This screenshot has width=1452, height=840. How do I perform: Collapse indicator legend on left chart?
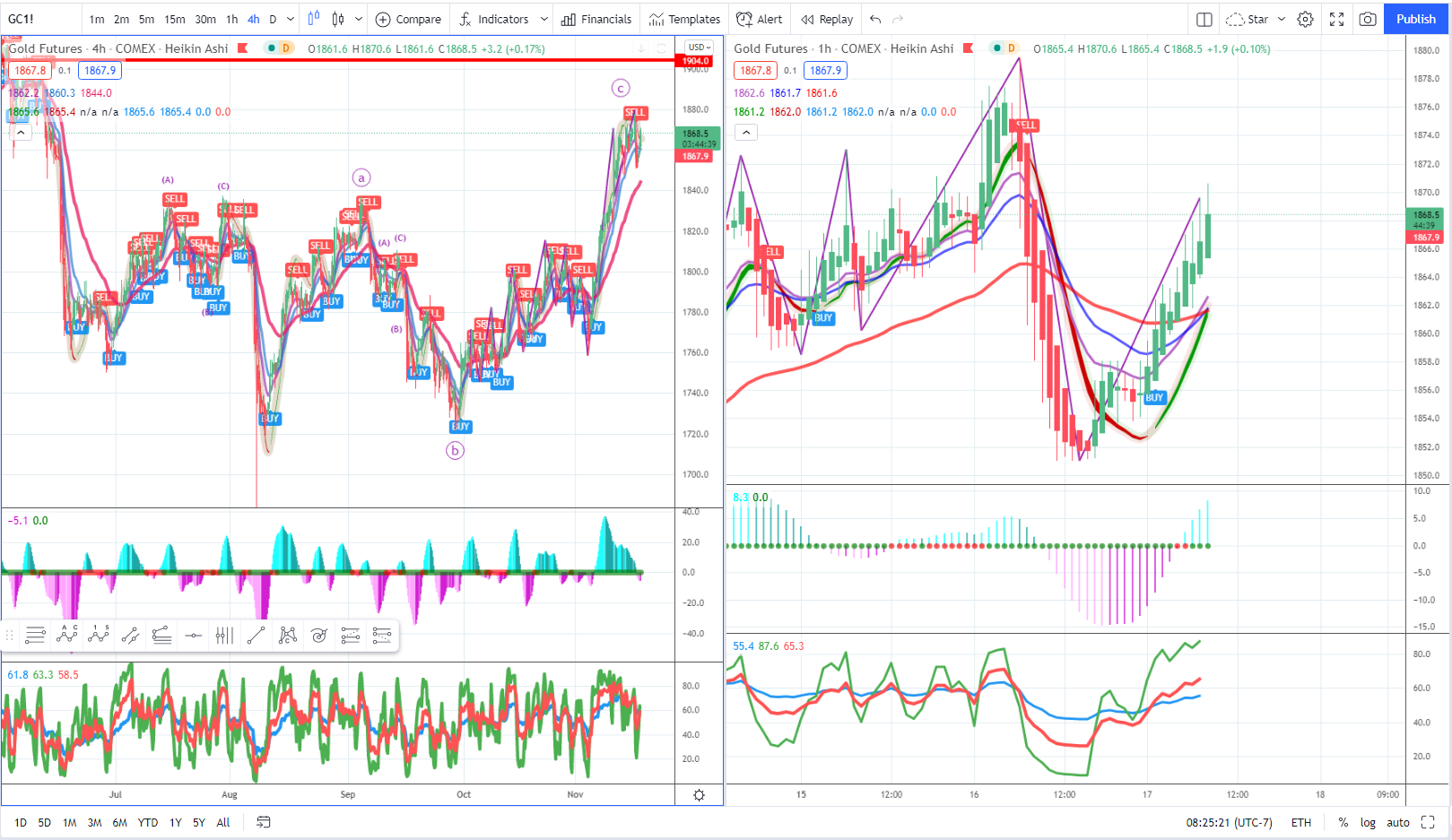(21, 132)
